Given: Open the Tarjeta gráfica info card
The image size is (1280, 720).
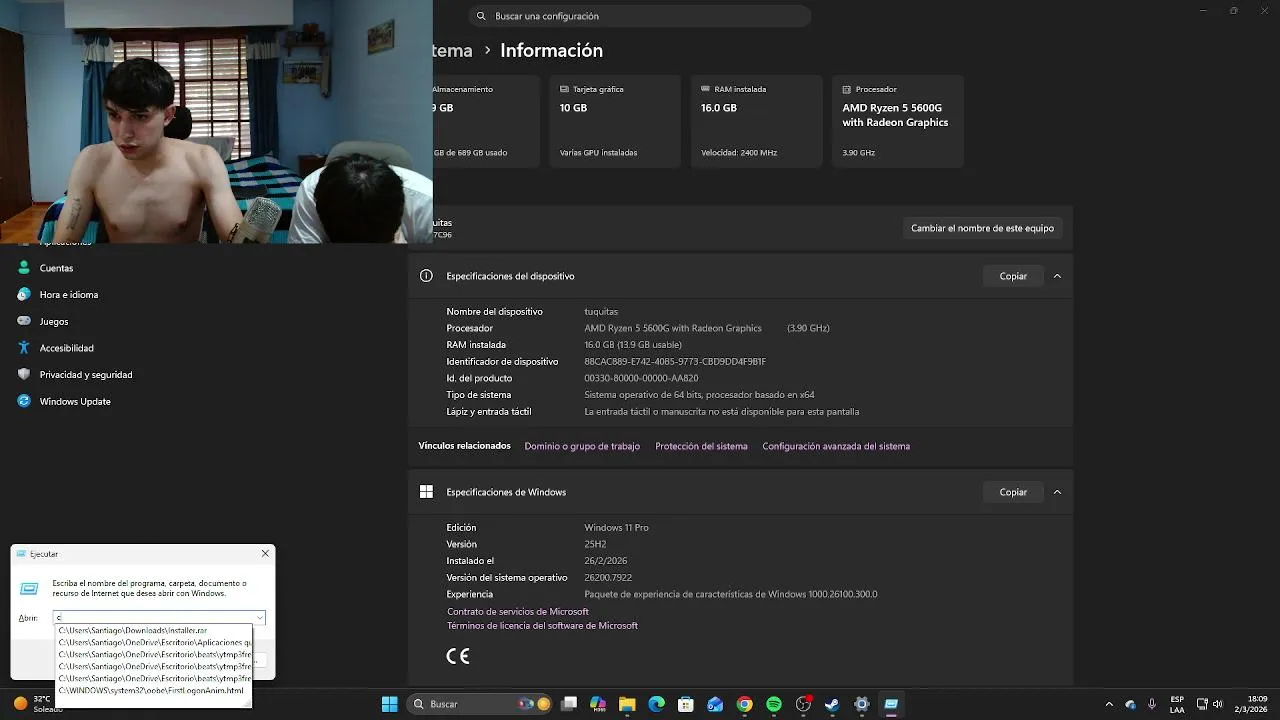Looking at the screenshot, I should (x=615, y=121).
